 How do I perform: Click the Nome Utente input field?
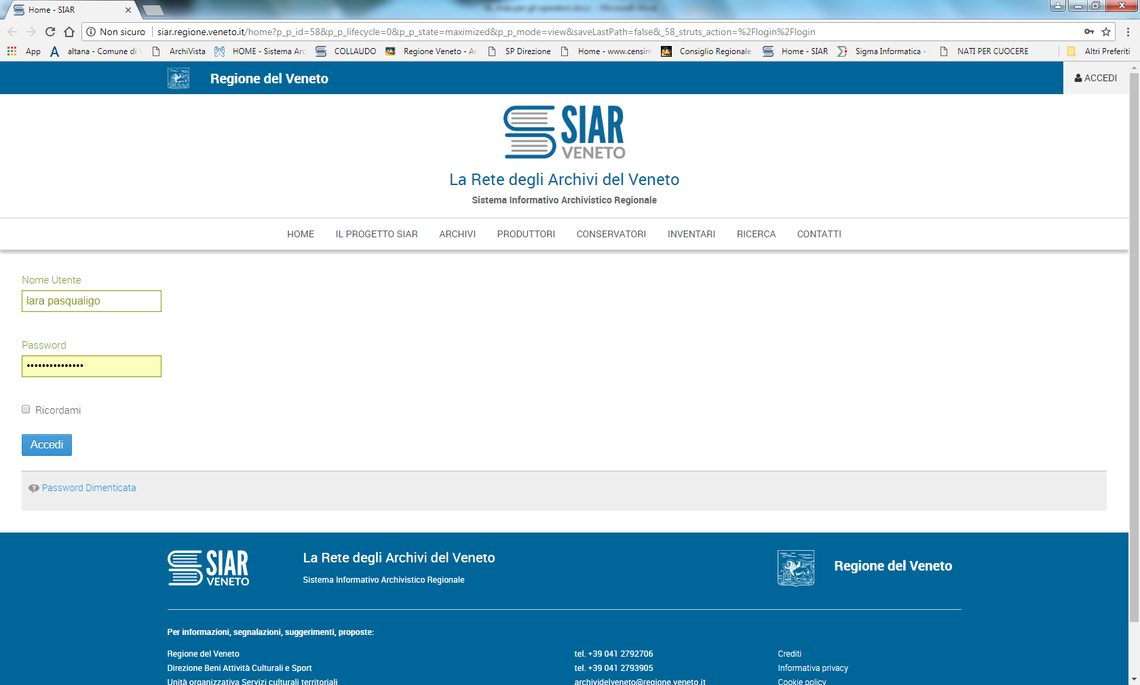coord(91,301)
